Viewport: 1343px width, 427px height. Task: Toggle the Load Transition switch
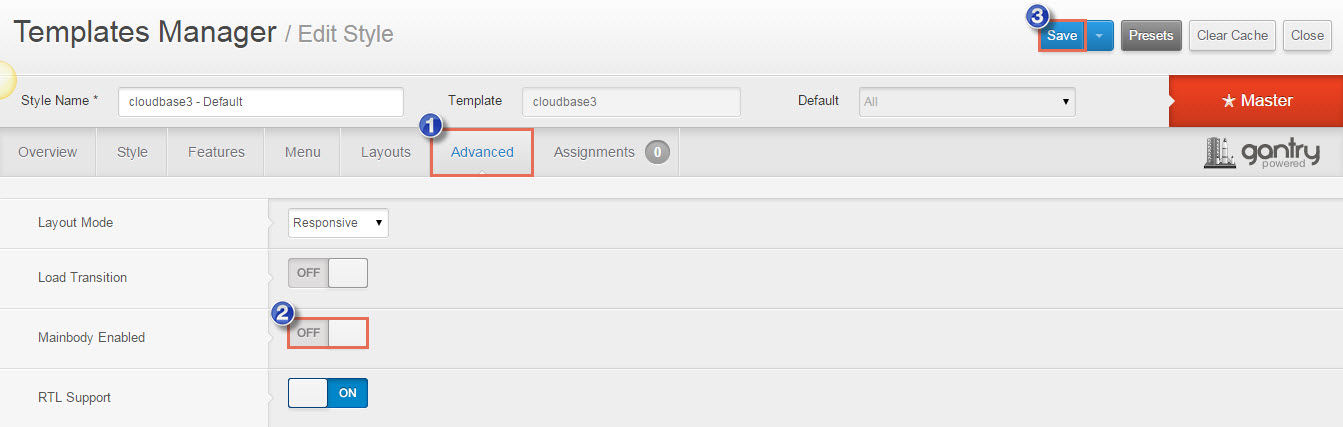click(x=328, y=273)
